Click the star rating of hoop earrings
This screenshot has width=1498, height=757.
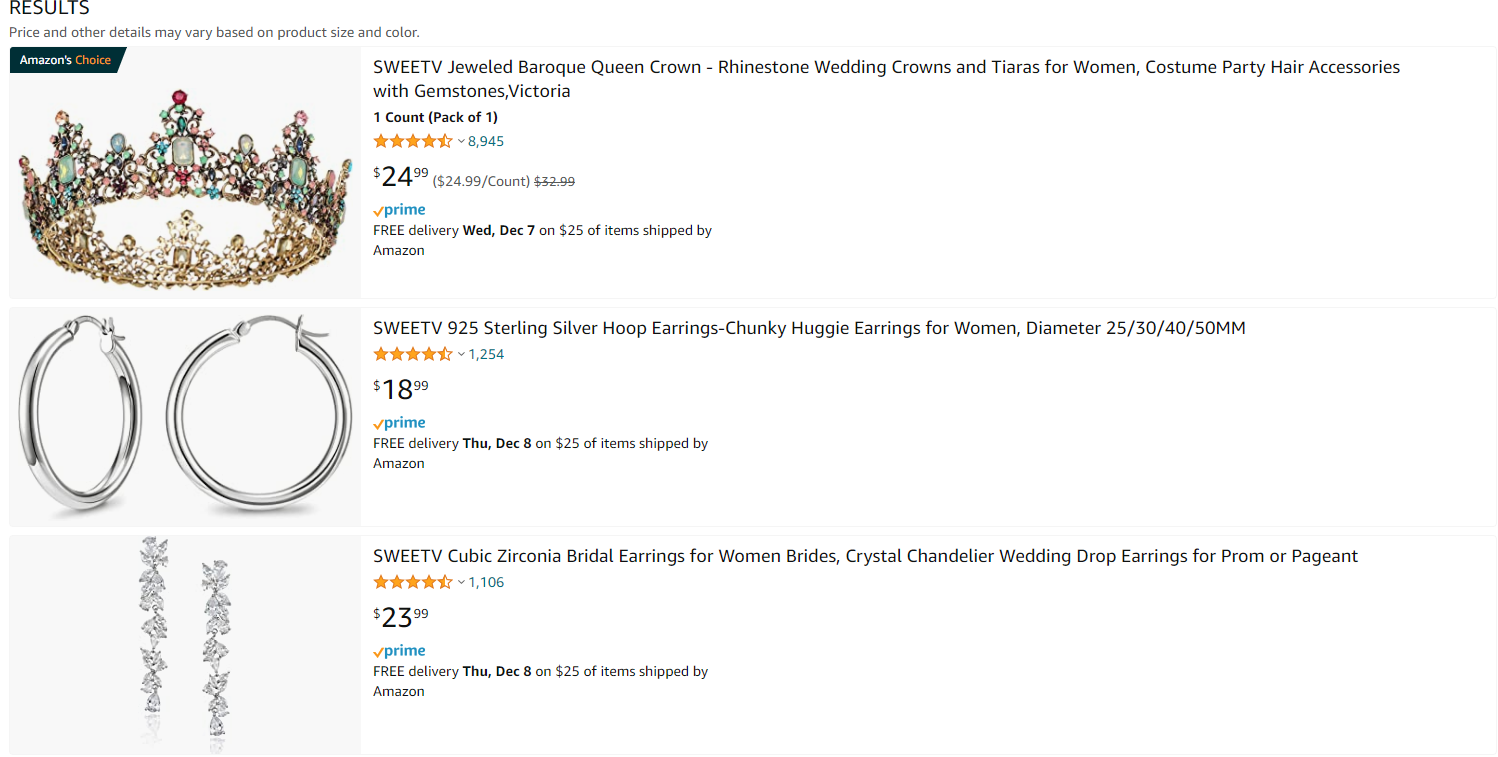coord(413,354)
